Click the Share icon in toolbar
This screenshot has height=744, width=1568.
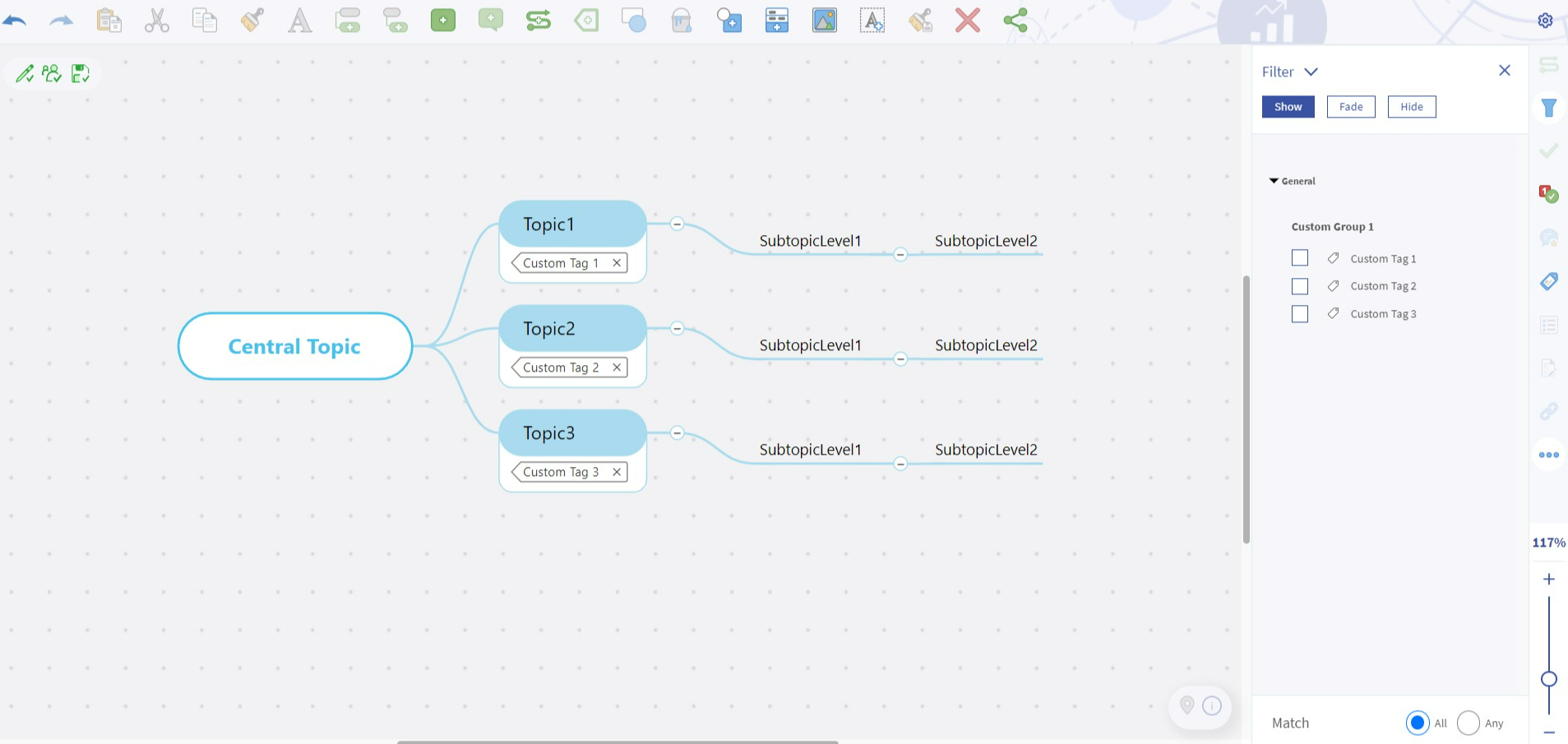pyautogui.click(x=1015, y=21)
